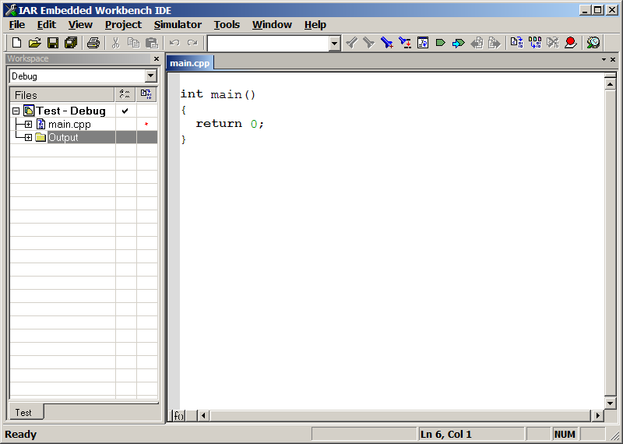Screen dimensions: 623x444
Task: Click the horizontal scrollbar left arrow
Action: point(203,416)
